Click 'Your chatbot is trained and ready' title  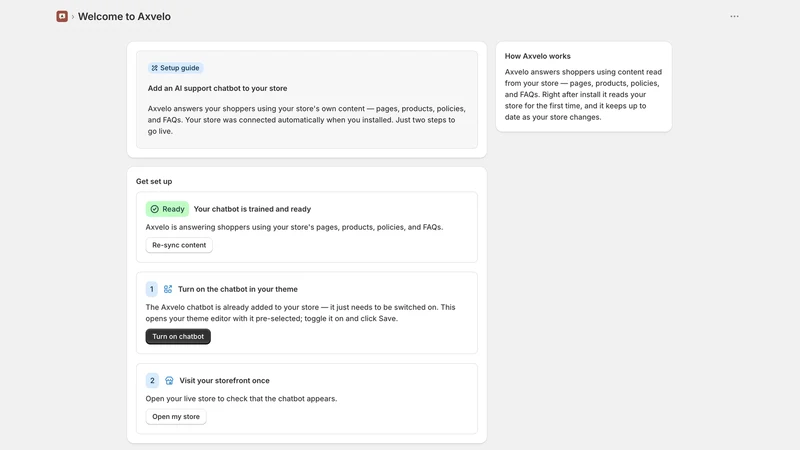point(252,209)
